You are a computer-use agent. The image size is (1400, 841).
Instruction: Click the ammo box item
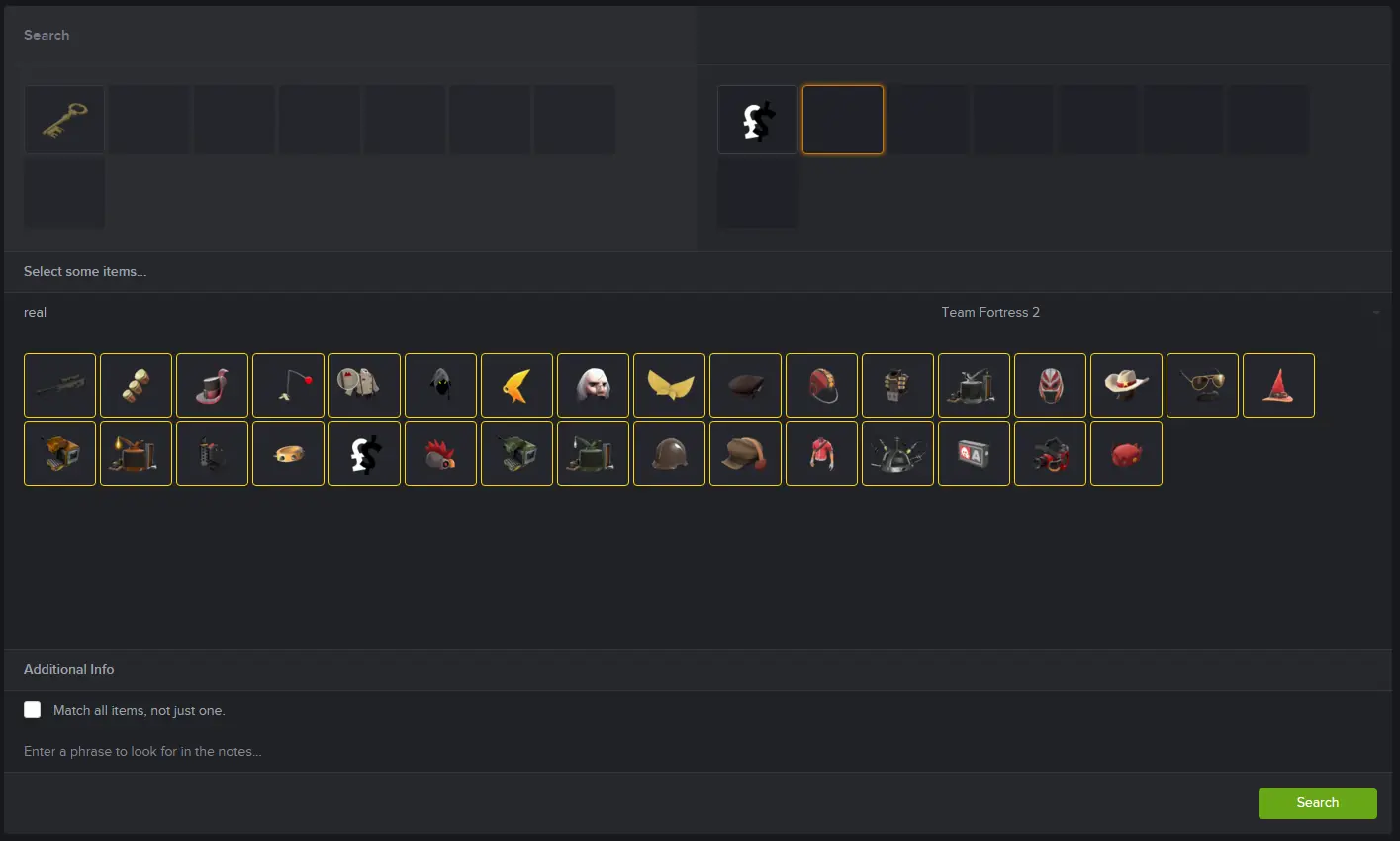point(975,454)
